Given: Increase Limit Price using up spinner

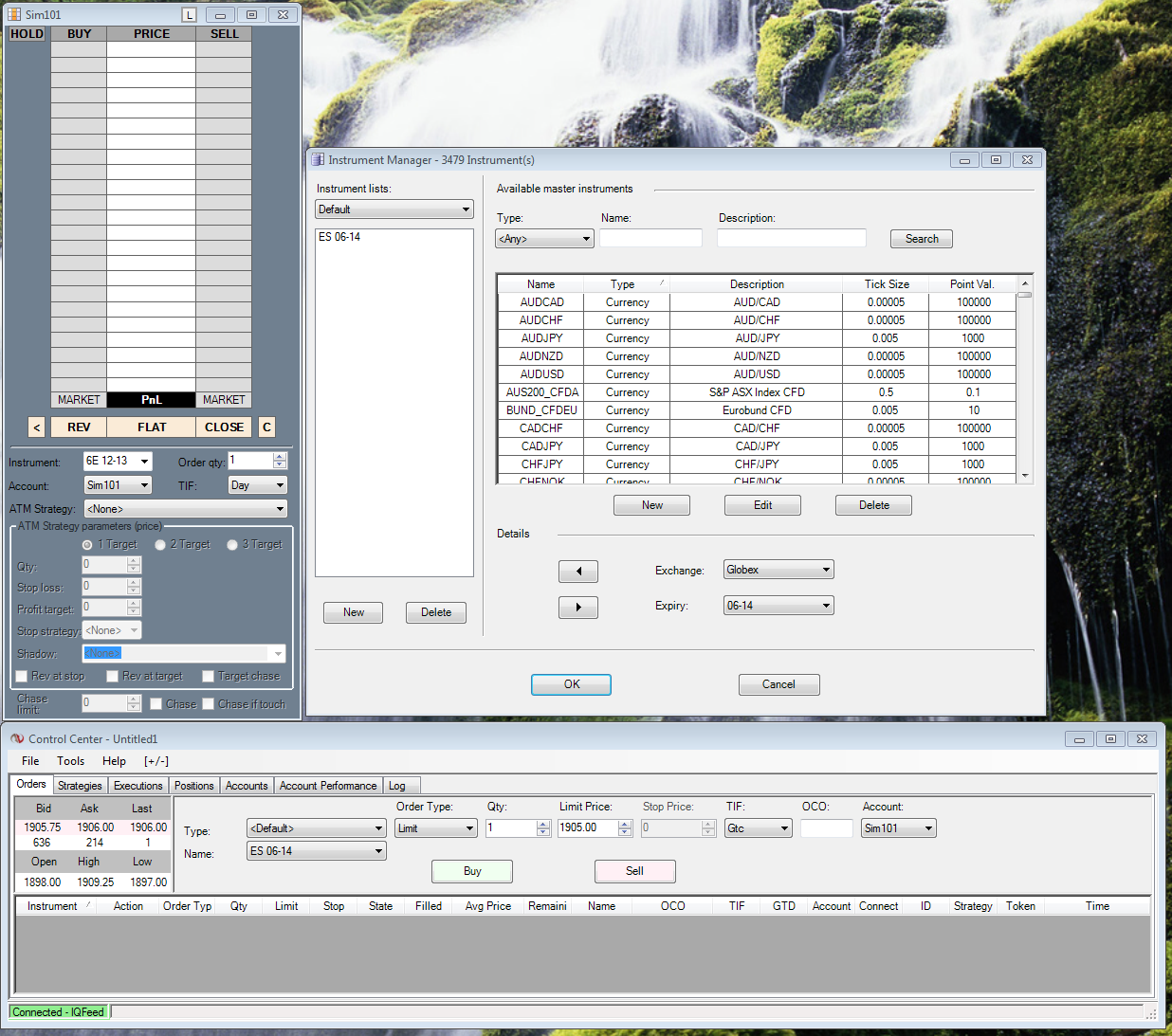Looking at the screenshot, I should coord(625,824).
